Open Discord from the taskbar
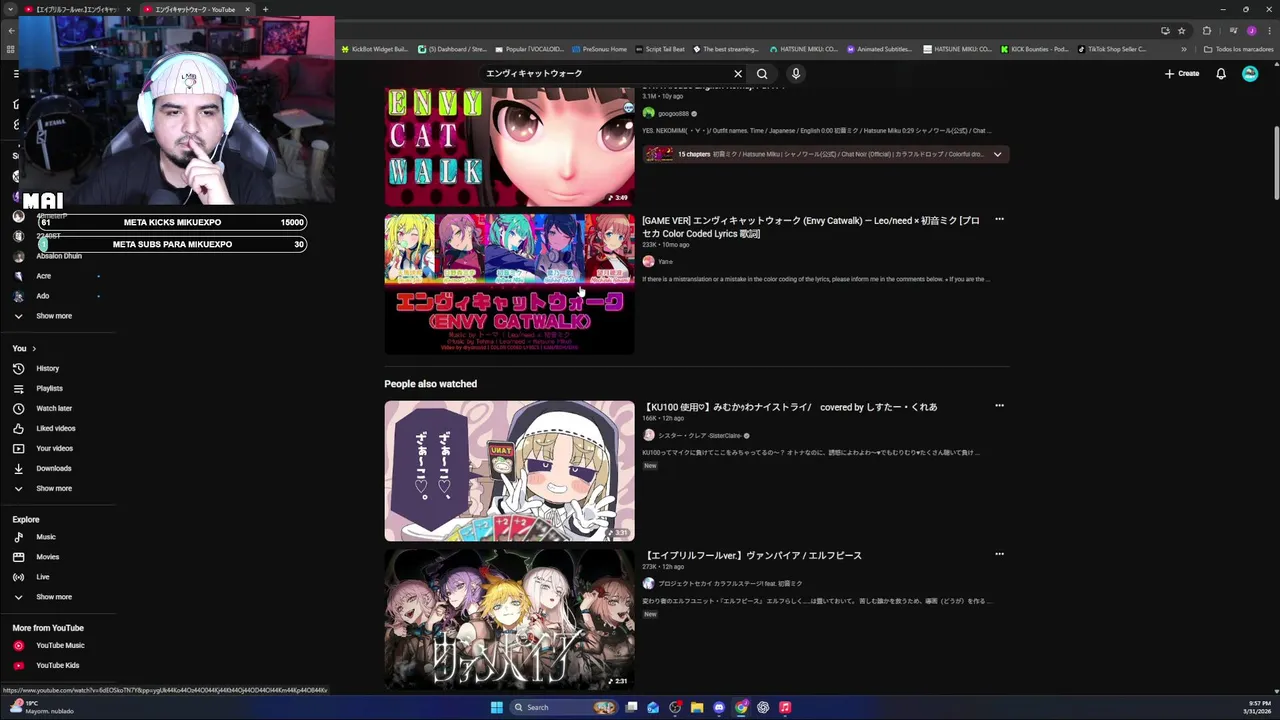The image size is (1280, 720). point(719,707)
